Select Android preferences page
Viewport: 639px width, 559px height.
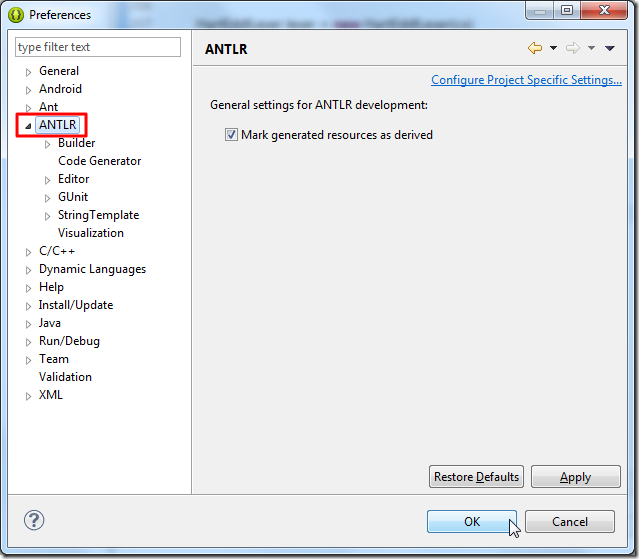point(60,89)
